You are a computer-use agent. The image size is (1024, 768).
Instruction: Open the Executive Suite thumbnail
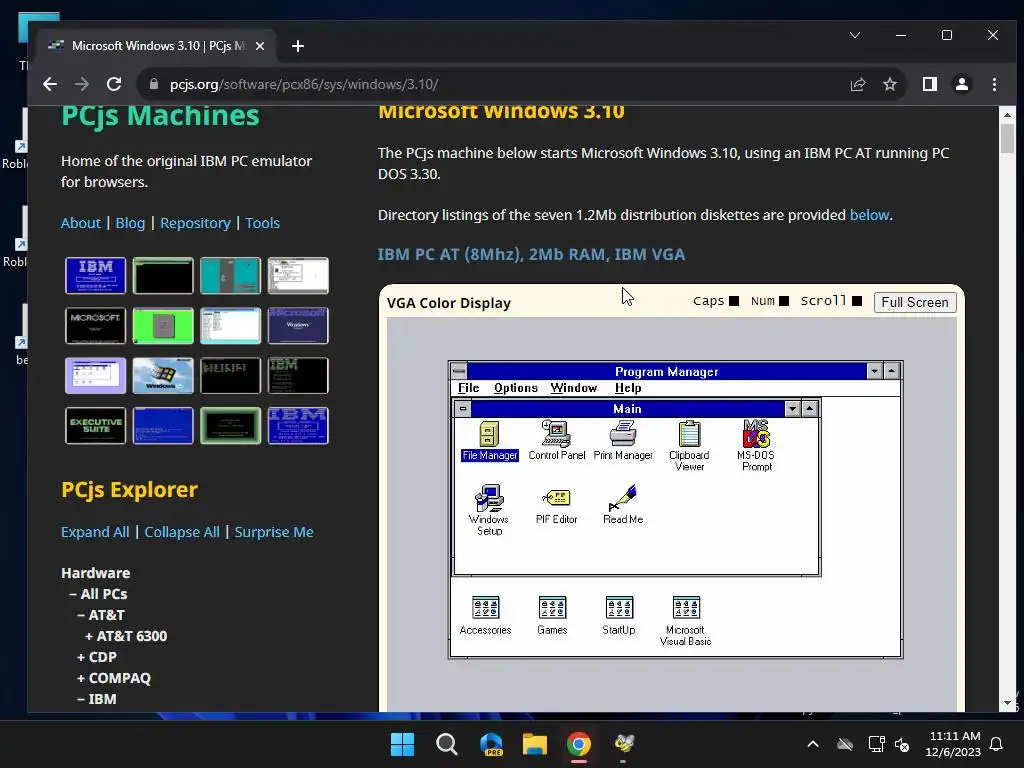pos(95,426)
